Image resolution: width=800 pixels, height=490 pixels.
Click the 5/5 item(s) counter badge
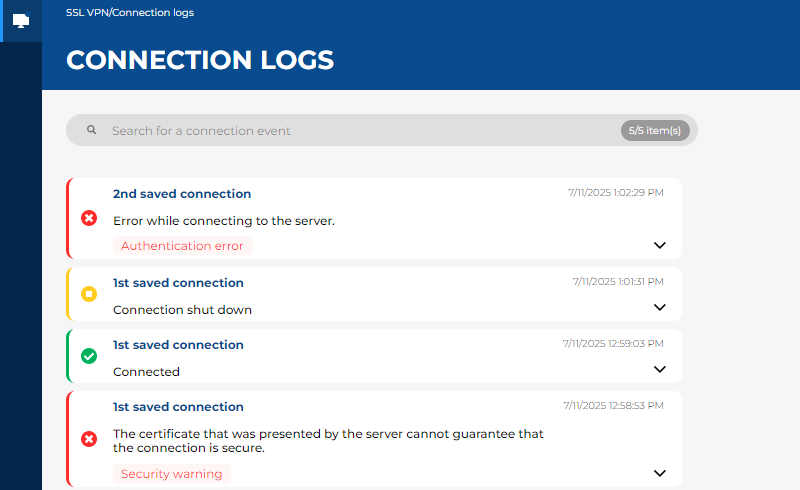point(655,131)
